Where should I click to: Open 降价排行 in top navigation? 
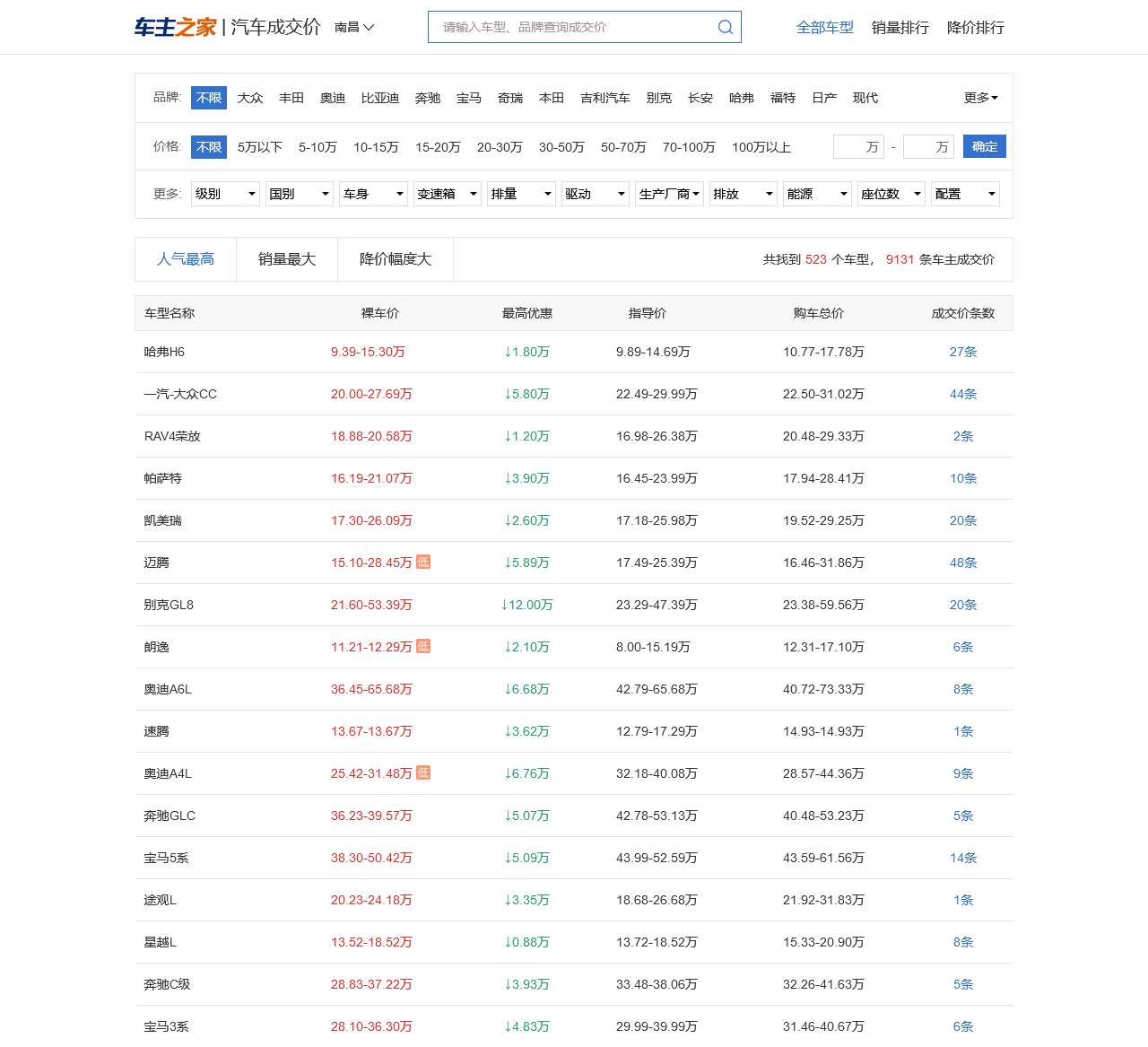click(x=976, y=28)
